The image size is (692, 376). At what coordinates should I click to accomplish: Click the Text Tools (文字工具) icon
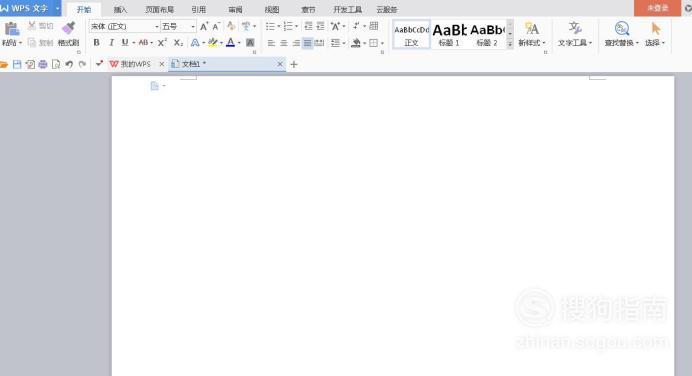point(575,29)
